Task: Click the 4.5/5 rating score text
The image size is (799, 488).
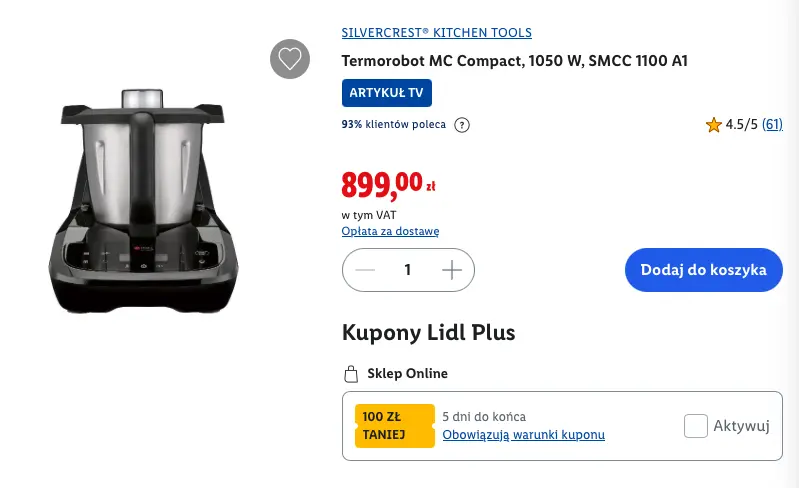Action: pyautogui.click(x=741, y=125)
